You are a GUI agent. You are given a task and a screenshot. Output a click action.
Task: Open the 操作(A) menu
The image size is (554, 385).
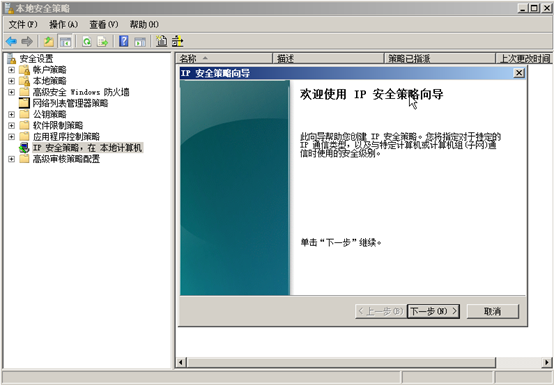(x=63, y=24)
